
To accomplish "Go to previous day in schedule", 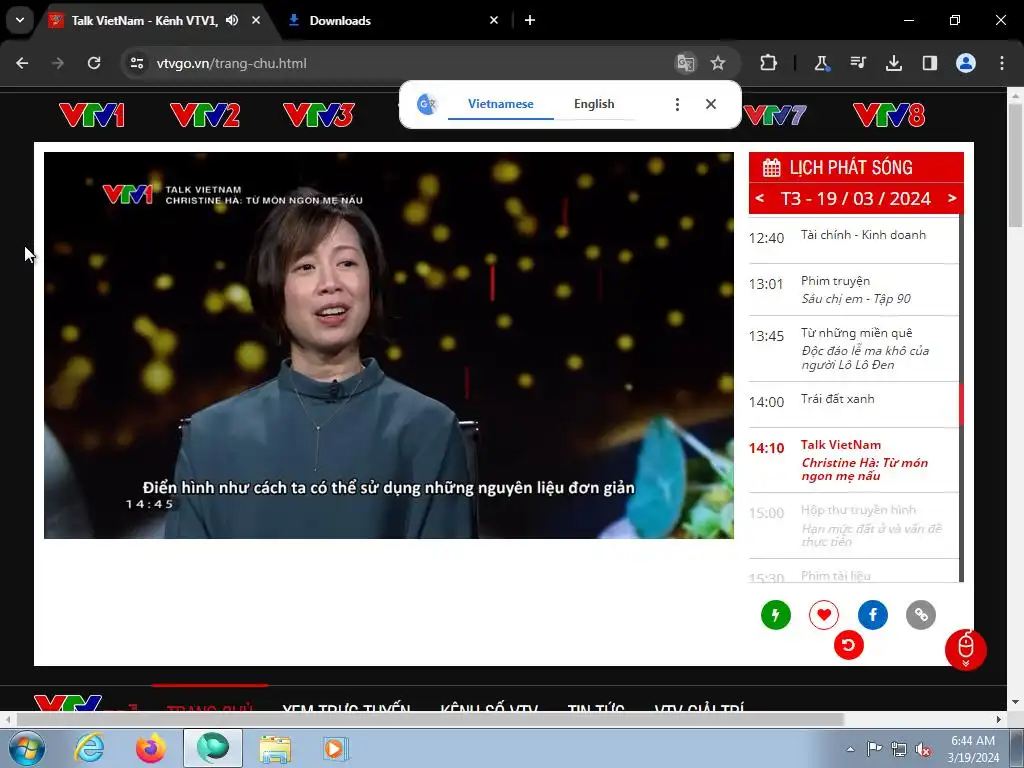I will [760, 198].
